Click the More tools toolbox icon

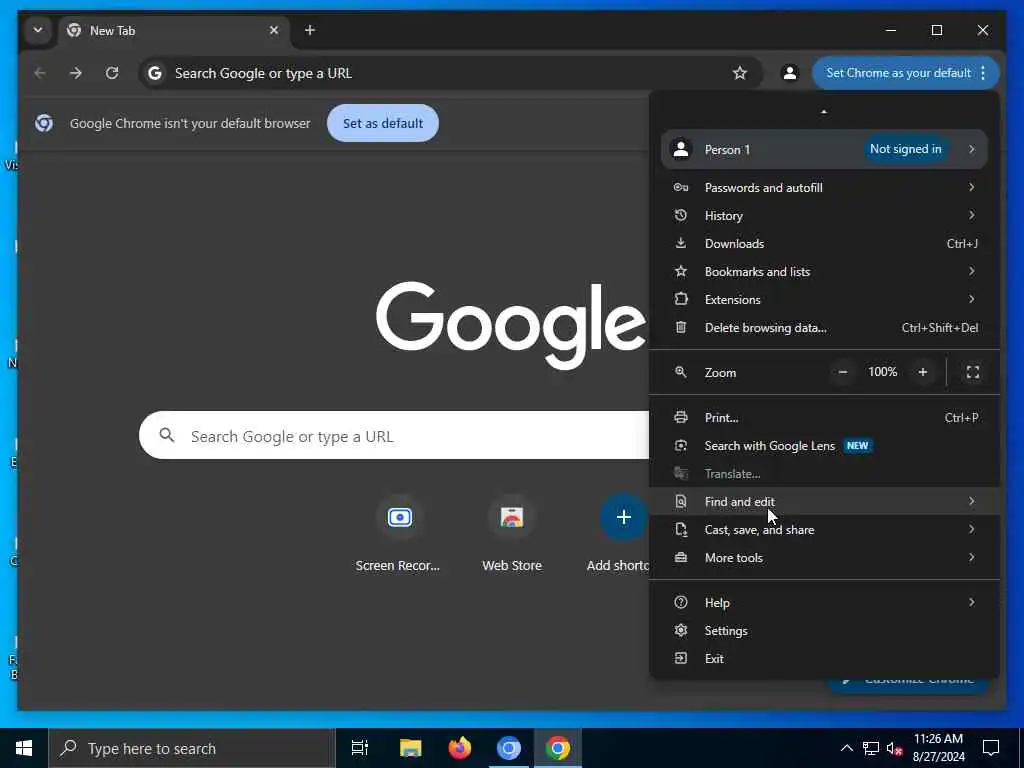(680, 557)
